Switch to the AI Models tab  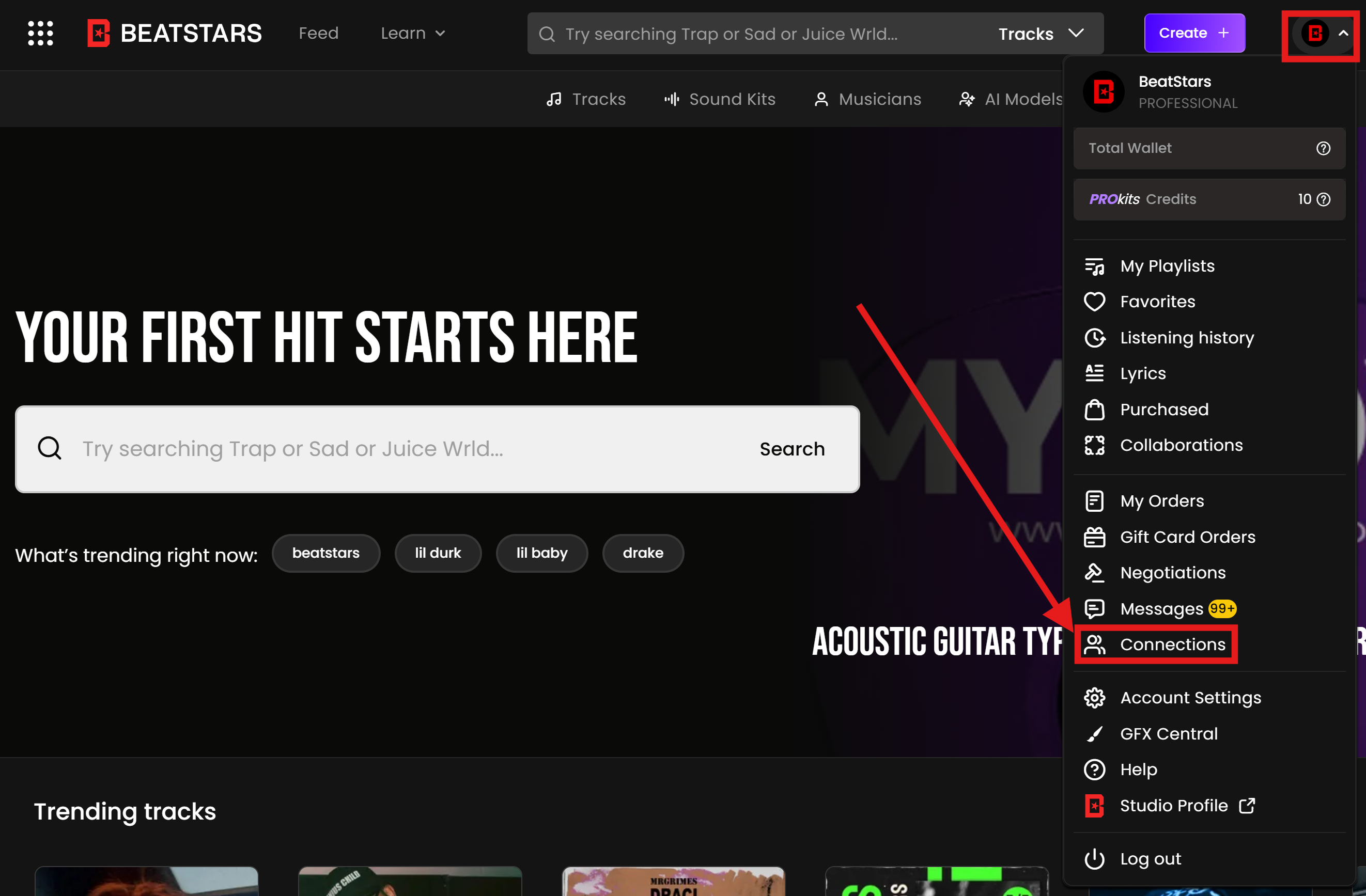(1011, 99)
